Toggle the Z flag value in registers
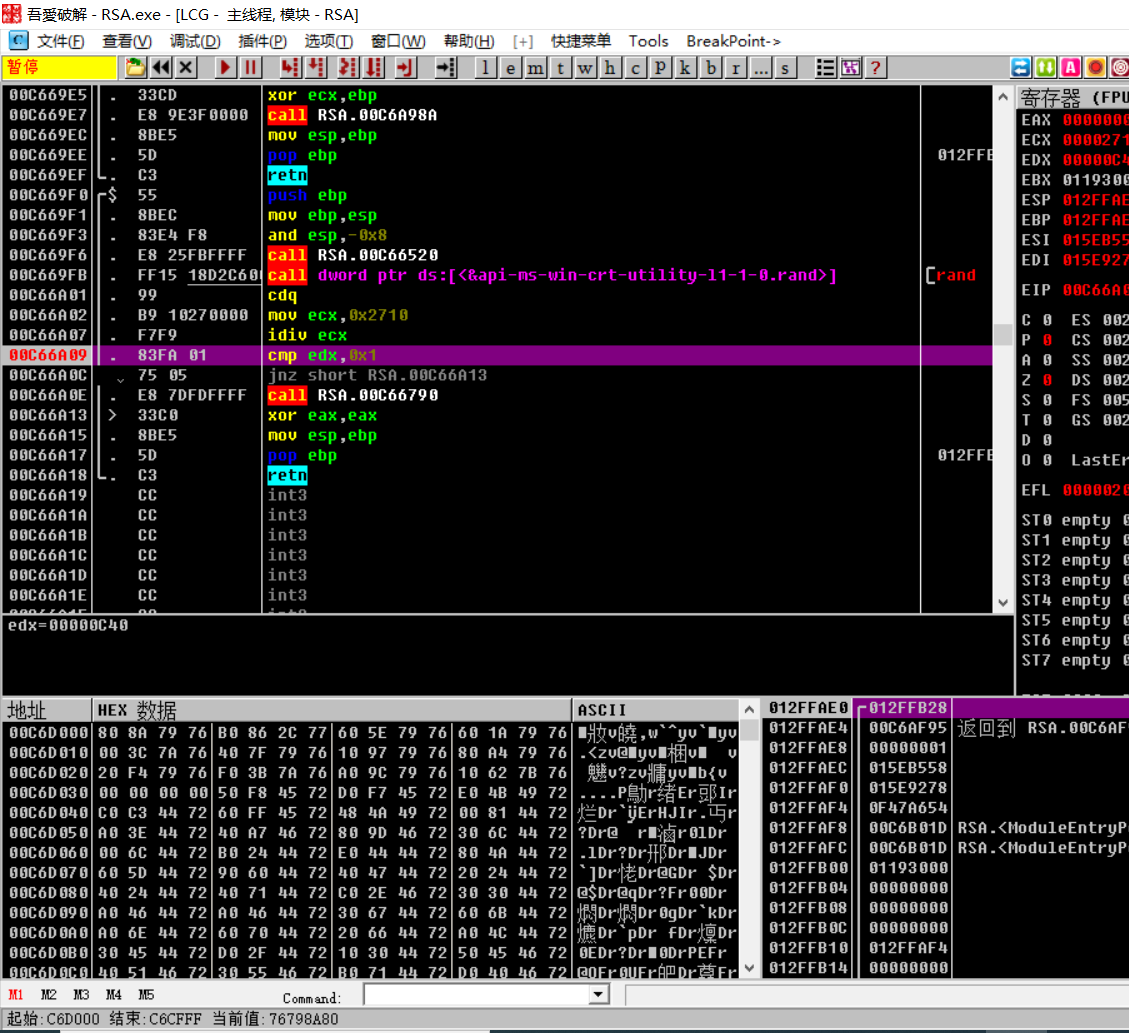 pos(1047,379)
